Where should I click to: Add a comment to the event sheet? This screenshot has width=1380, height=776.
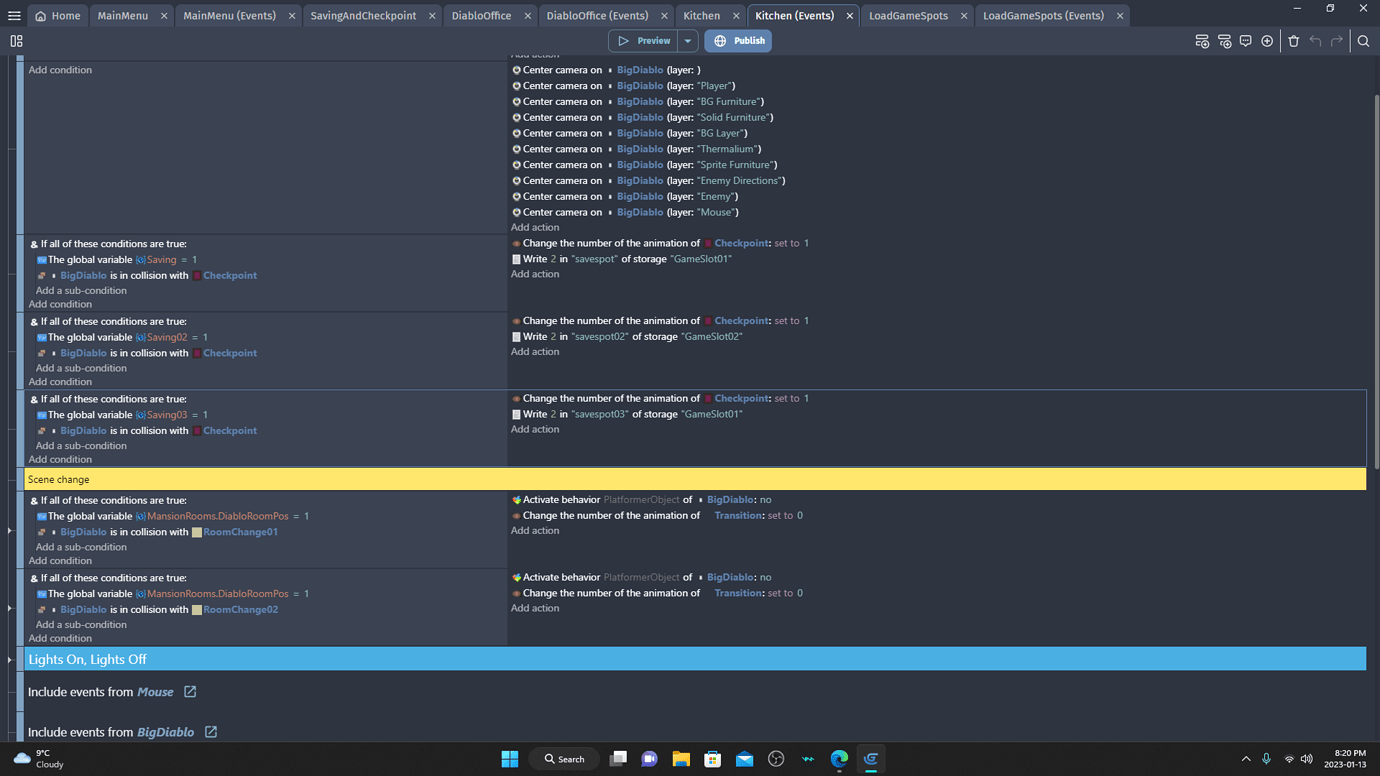pyautogui.click(x=1246, y=41)
